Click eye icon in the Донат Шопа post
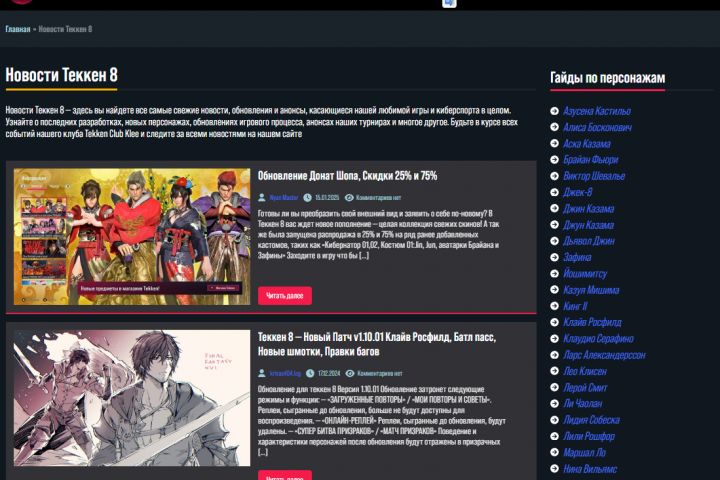 (349, 198)
